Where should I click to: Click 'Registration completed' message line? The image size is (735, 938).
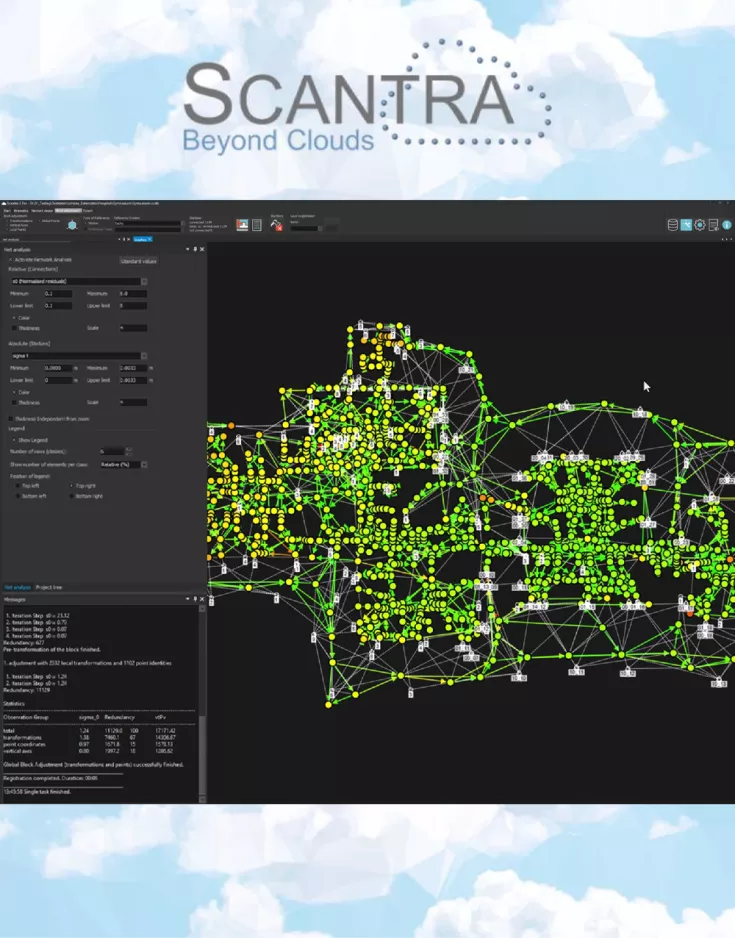(50, 778)
